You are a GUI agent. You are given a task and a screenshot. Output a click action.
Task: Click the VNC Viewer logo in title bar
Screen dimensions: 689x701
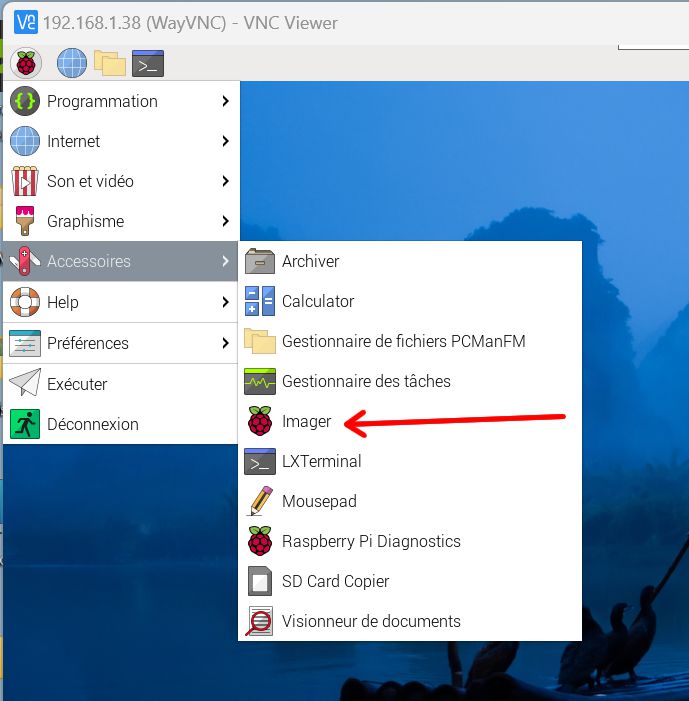point(26,22)
